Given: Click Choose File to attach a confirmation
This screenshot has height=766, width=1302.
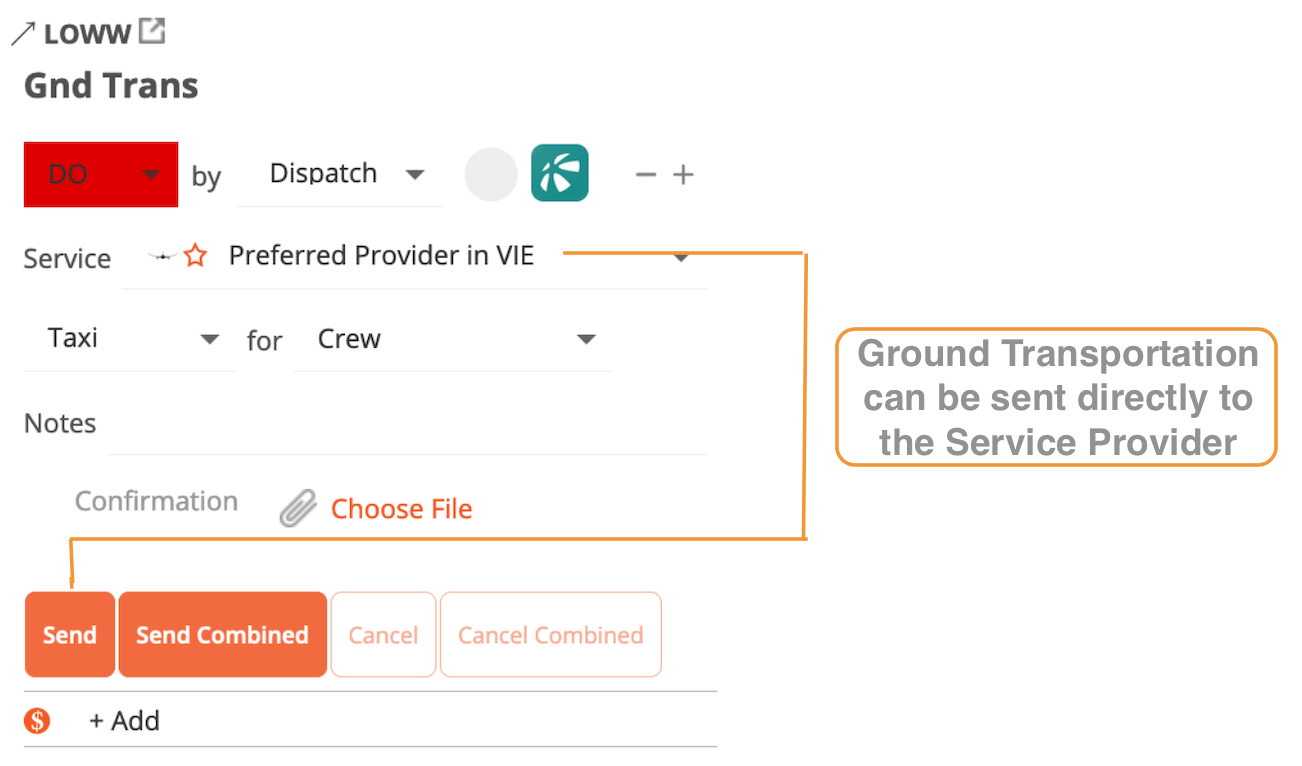Looking at the screenshot, I should 401,508.
